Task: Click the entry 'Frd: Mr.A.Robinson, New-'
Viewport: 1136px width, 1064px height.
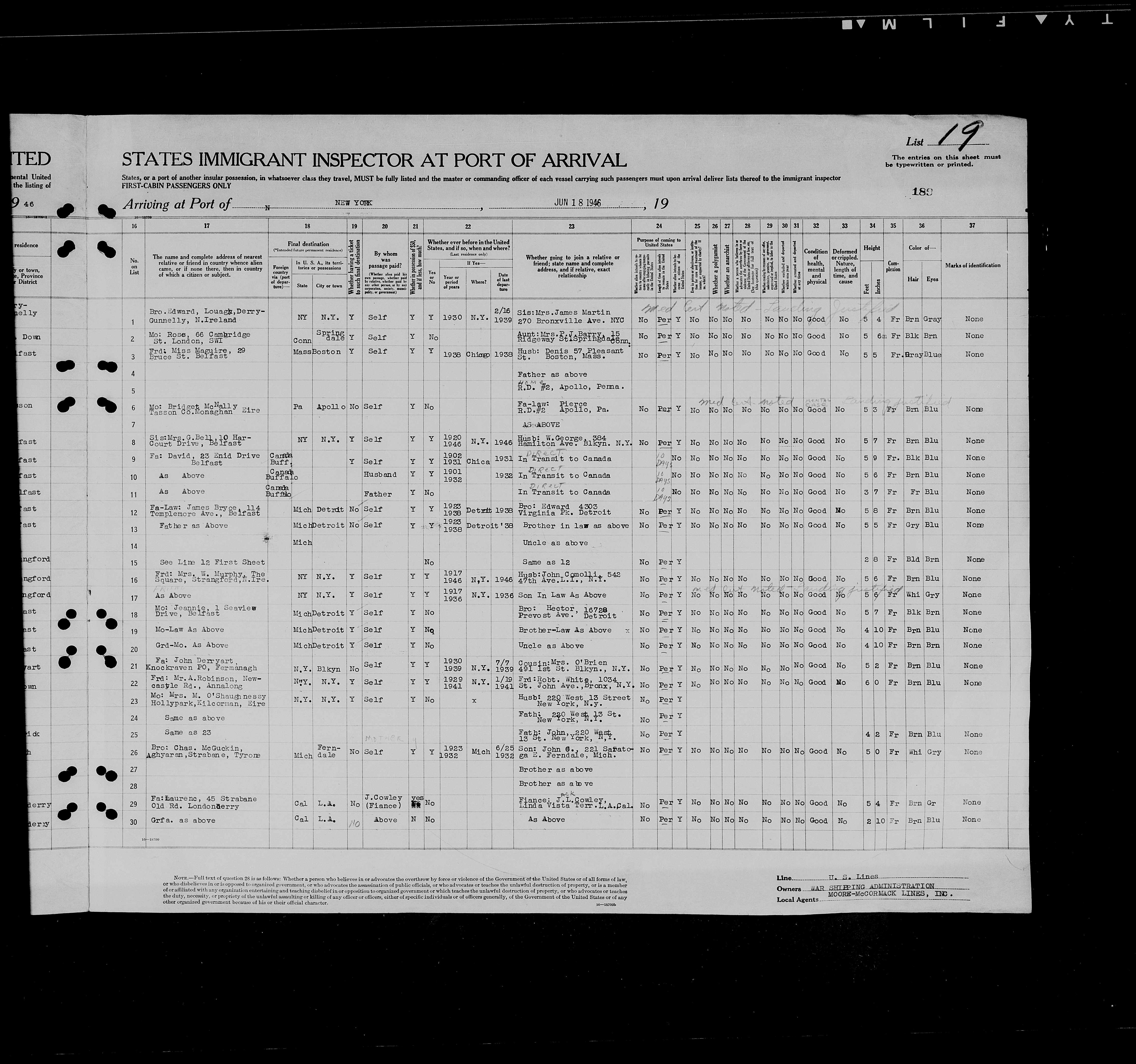Action: (x=206, y=678)
